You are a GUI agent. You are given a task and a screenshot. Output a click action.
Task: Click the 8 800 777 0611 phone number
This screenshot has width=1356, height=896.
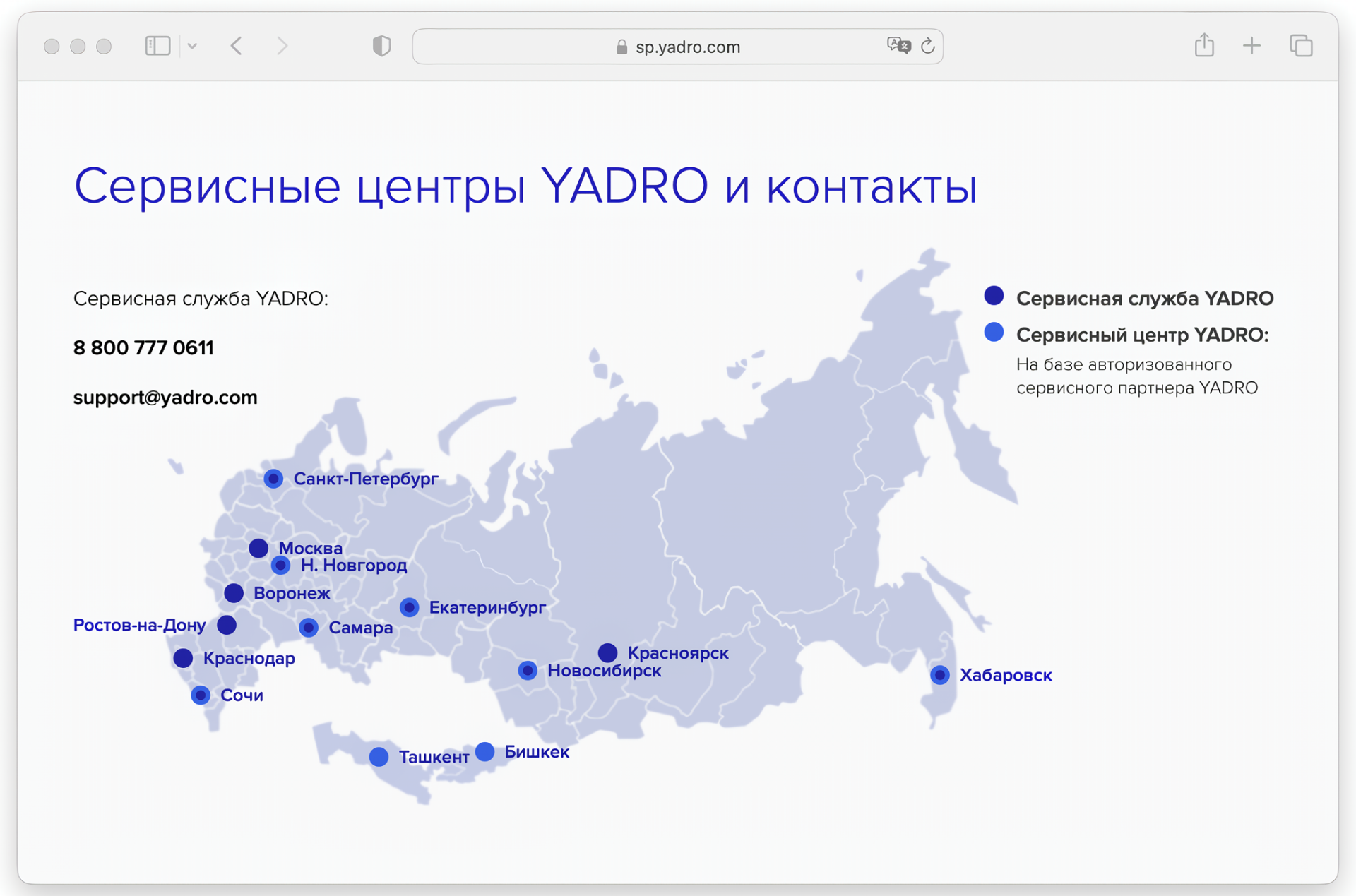[x=143, y=348]
